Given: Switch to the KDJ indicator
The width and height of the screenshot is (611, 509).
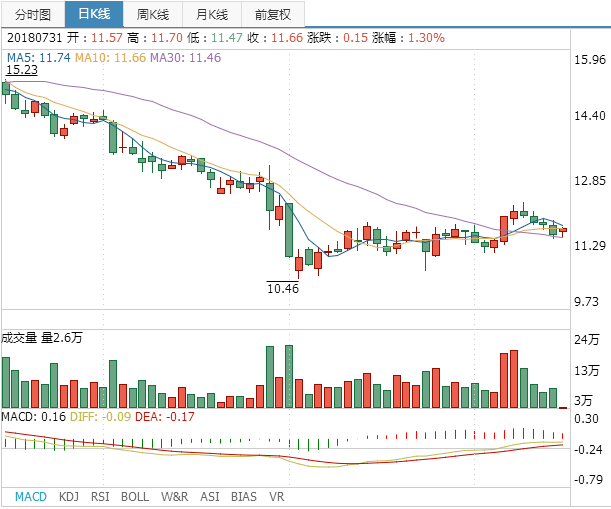Looking at the screenshot, I should 69,497.
